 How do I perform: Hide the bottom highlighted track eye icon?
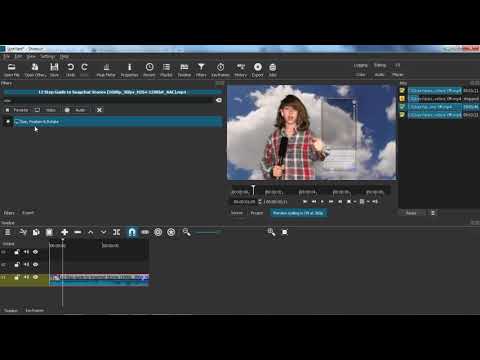35,277
